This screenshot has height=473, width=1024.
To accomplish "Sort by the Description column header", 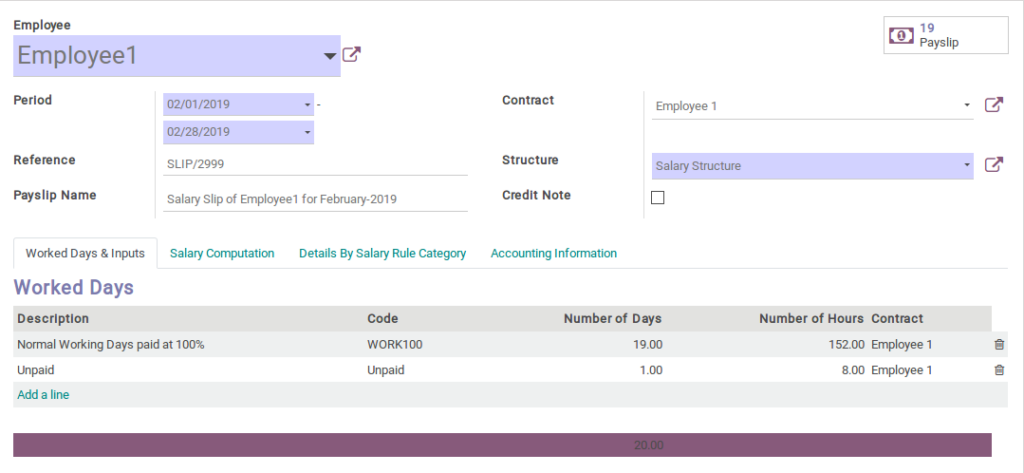I will click(x=53, y=319).
